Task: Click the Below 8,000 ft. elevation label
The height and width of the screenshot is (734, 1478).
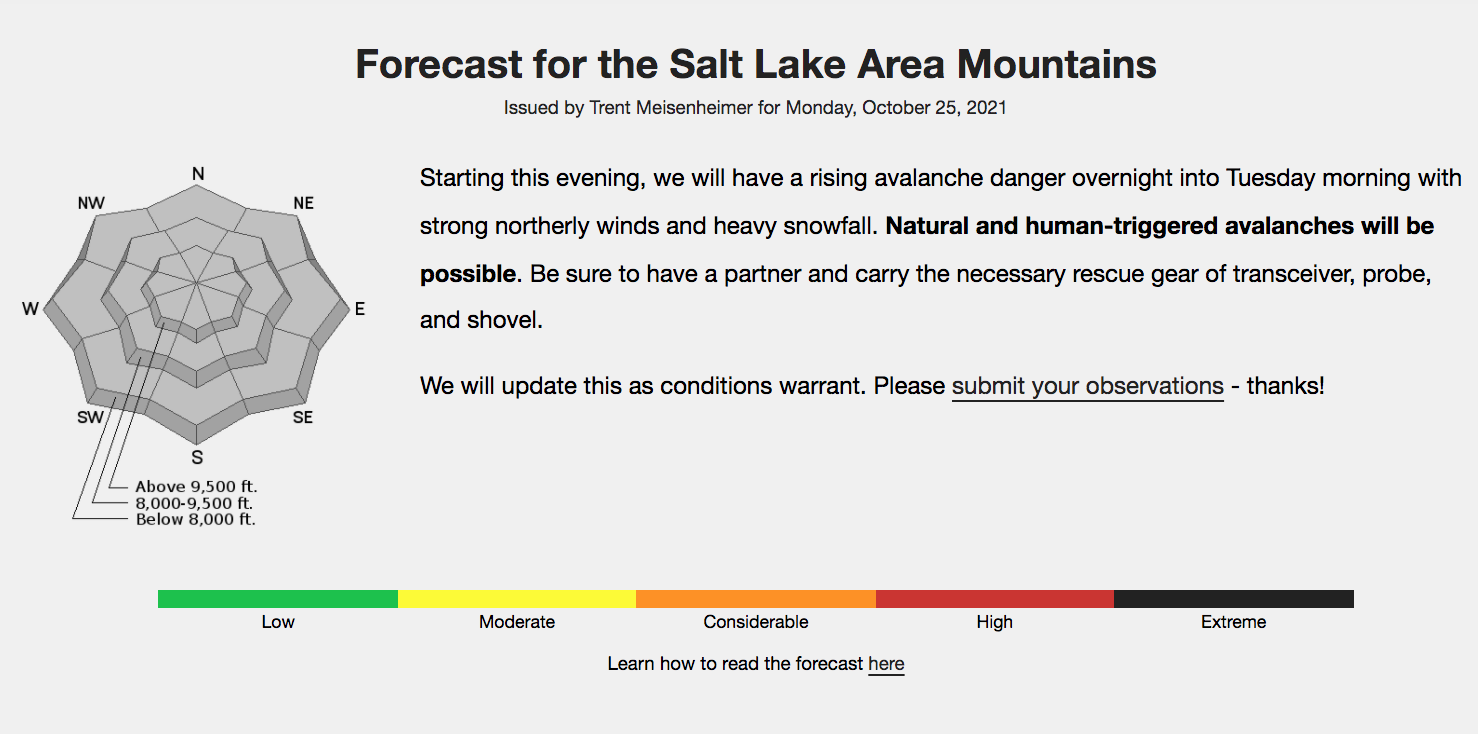Action: tap(196, 519)
